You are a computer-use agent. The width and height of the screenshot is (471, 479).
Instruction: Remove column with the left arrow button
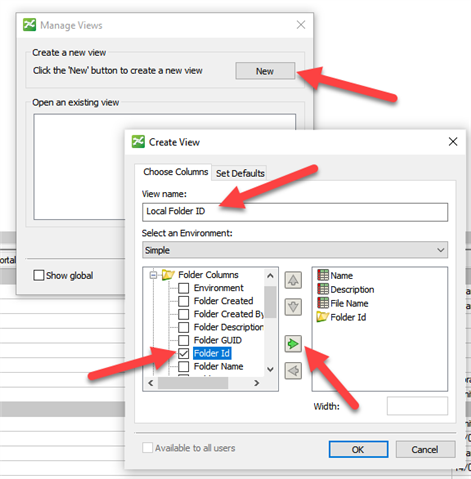point(293,371)
